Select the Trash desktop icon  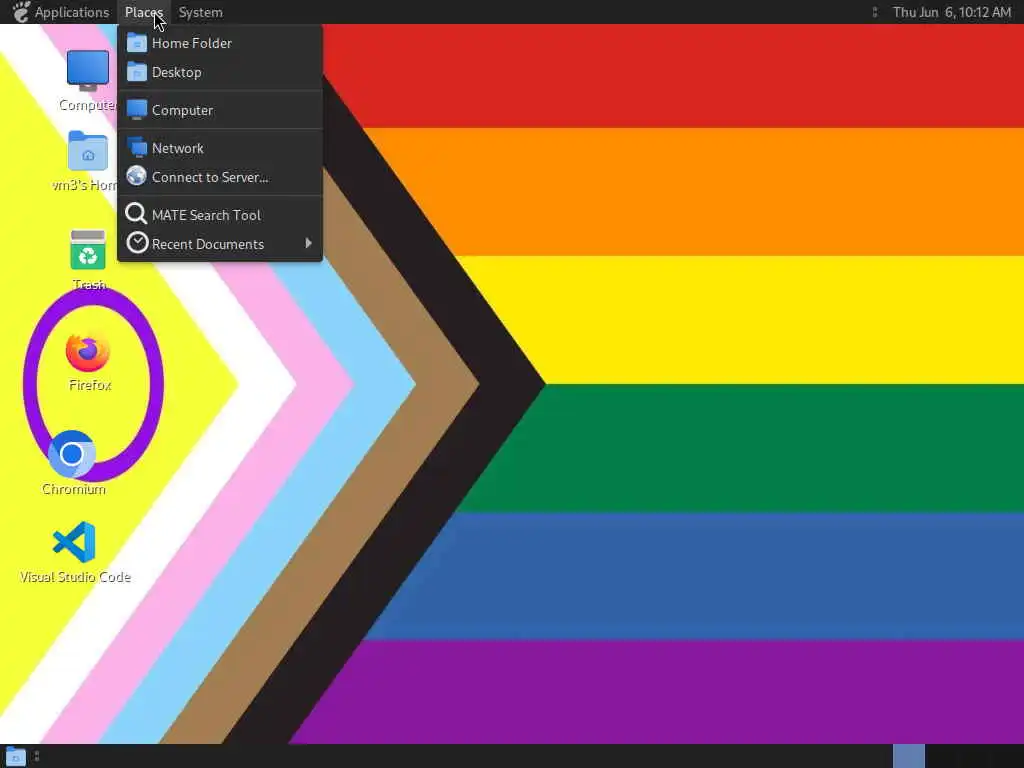[x=88, y=249]
